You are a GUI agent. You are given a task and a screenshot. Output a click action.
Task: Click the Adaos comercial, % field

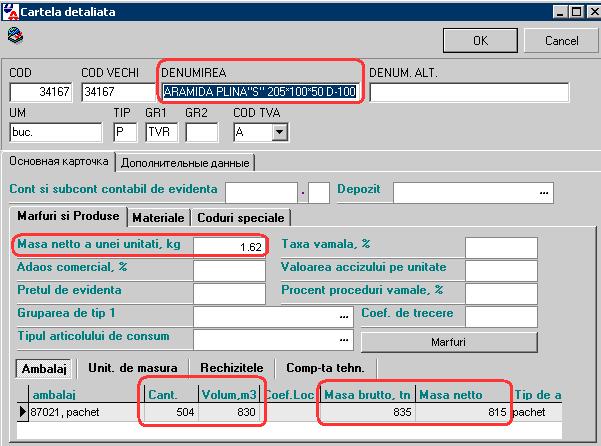(229, 271)
